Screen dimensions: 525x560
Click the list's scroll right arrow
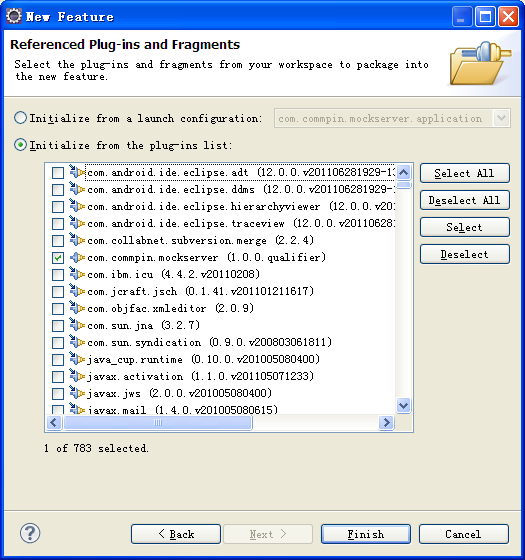(x=386, y=423)
